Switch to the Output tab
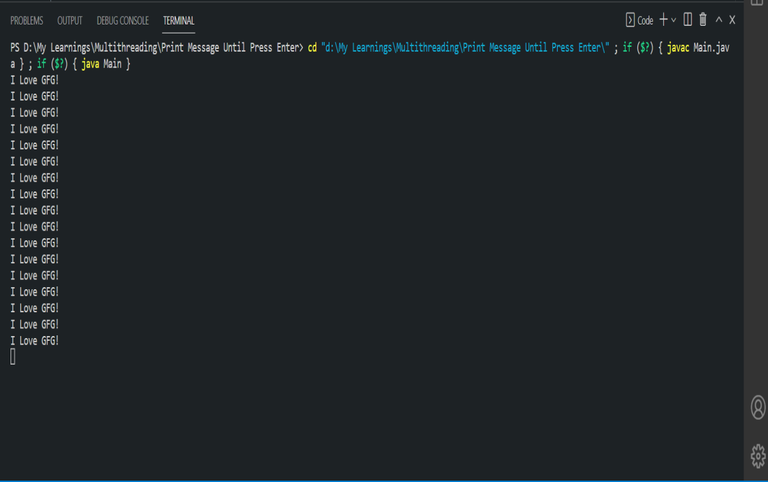This screenshot has width=768, height=482. 70,20
